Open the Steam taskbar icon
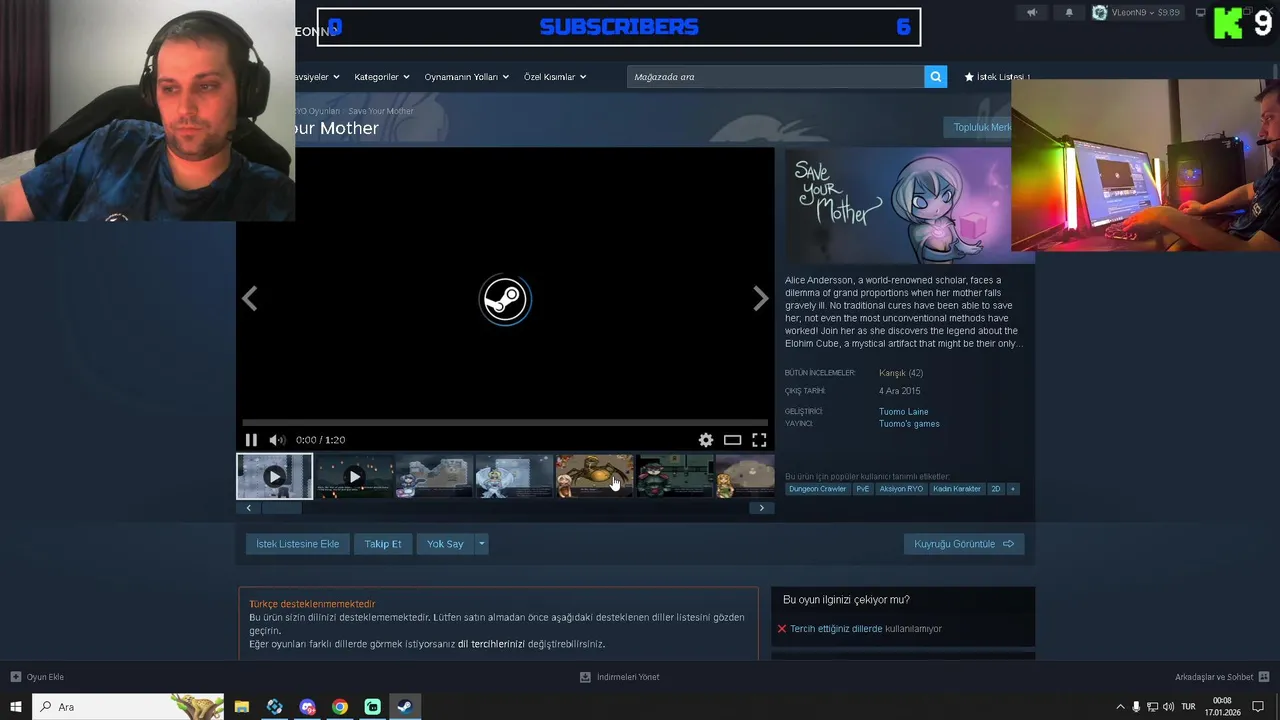Screen dimensions: 1280x720 click(405, 707)
